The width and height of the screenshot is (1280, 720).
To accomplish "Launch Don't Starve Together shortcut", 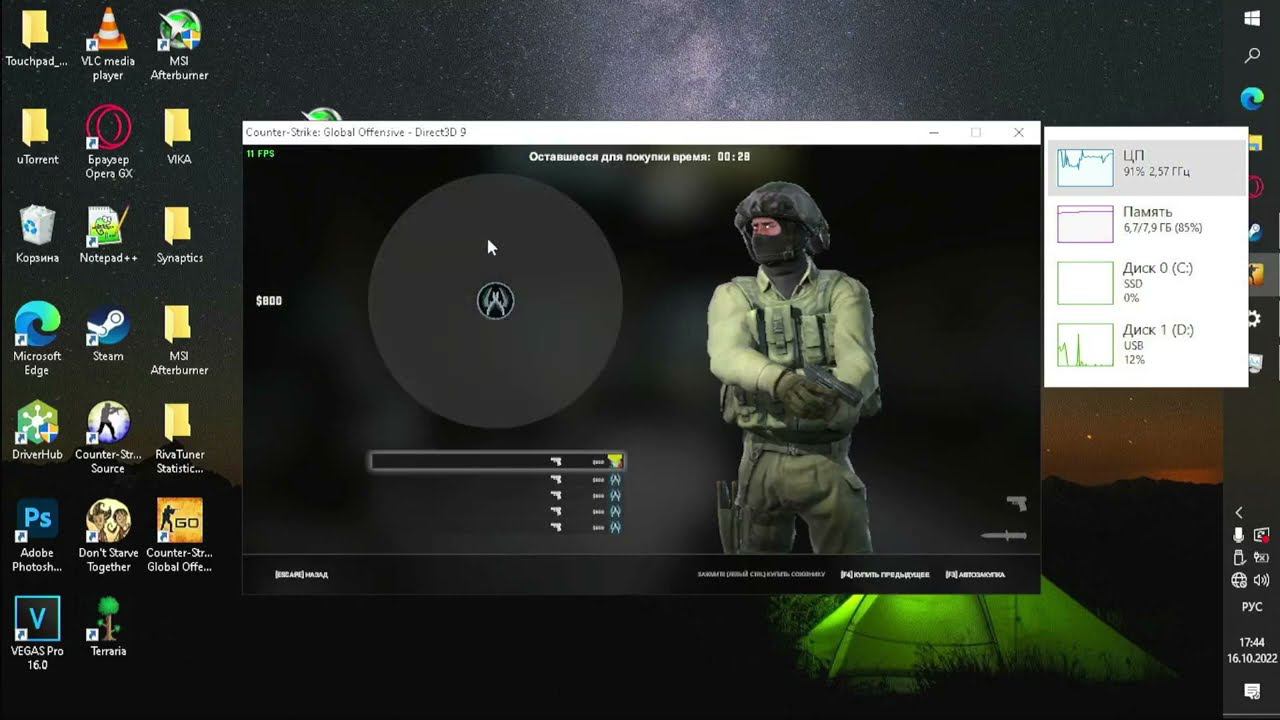I will coord(108,536).
